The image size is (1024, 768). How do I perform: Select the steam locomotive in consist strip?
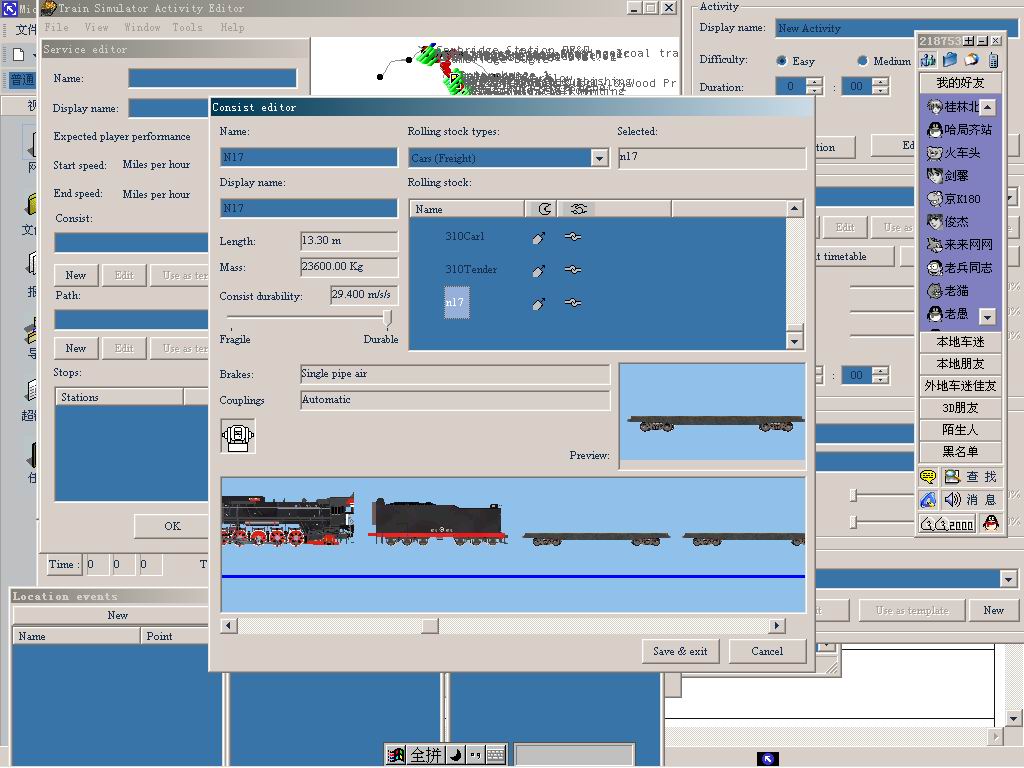[288, 520]
